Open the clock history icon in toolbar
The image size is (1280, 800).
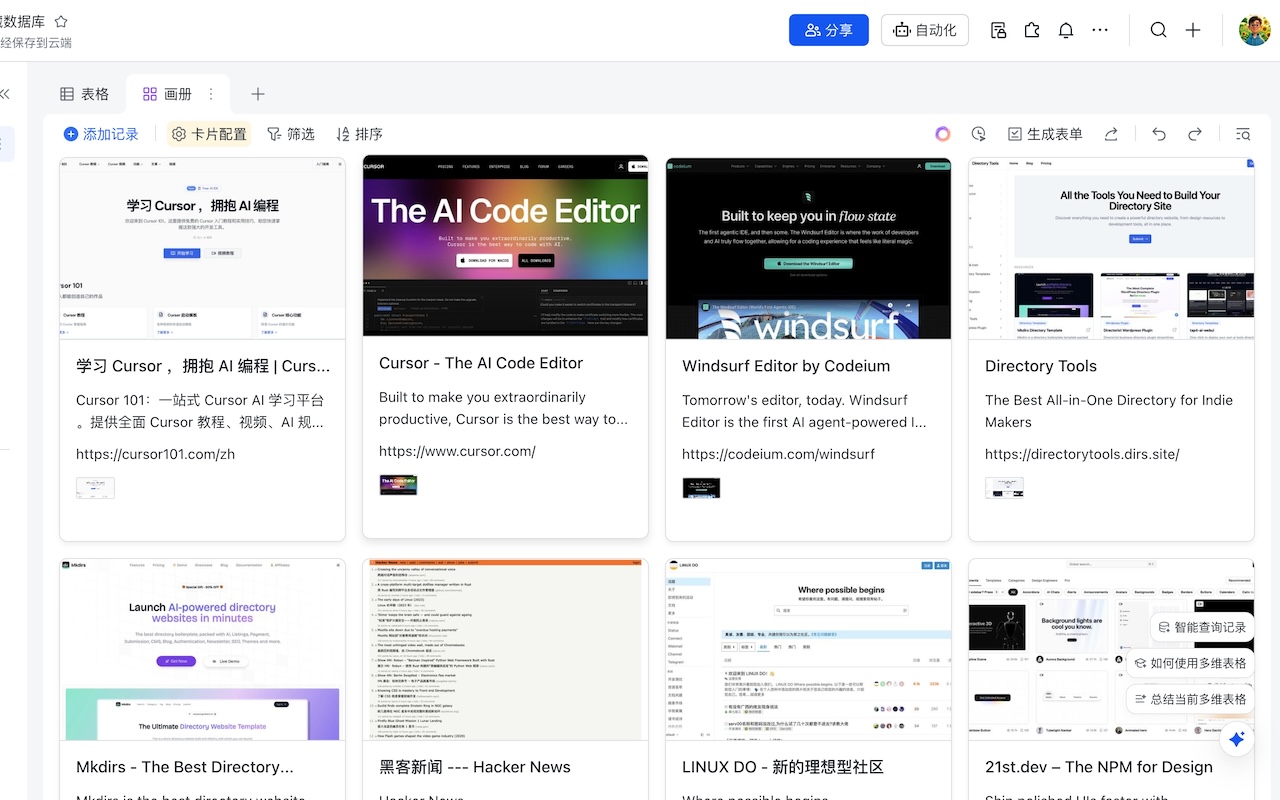[978, 134]
